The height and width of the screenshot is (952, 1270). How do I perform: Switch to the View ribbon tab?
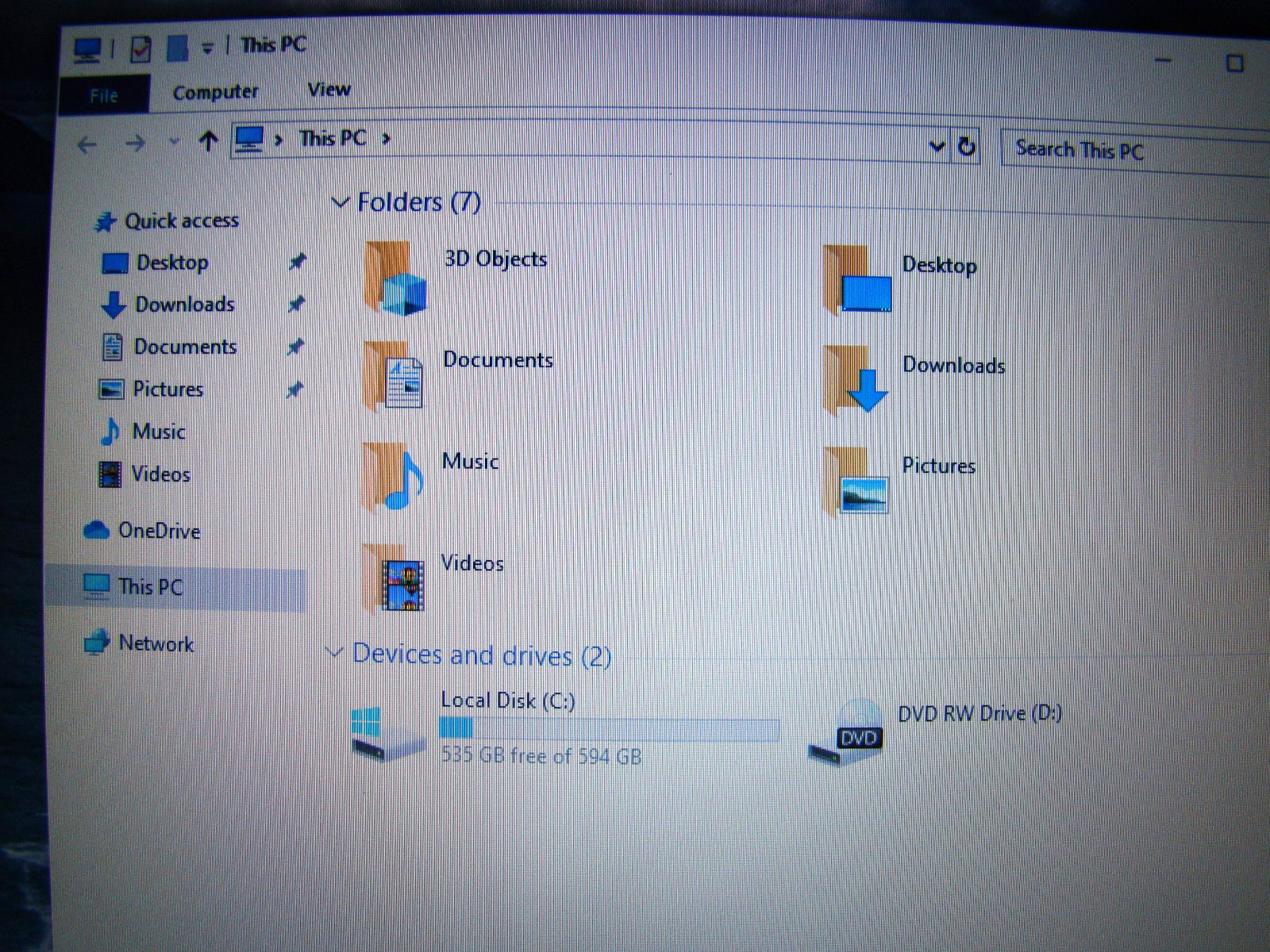click(329, 90)
